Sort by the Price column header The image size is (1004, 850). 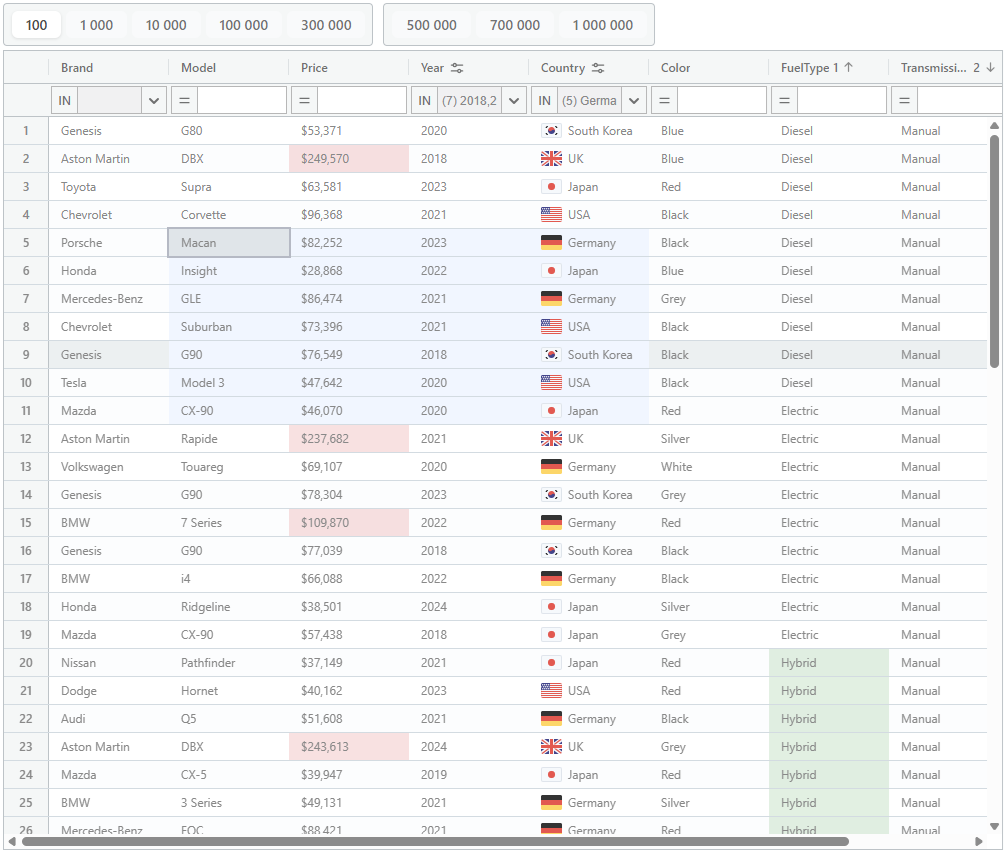pyautogui.click(x=348, y=68)
